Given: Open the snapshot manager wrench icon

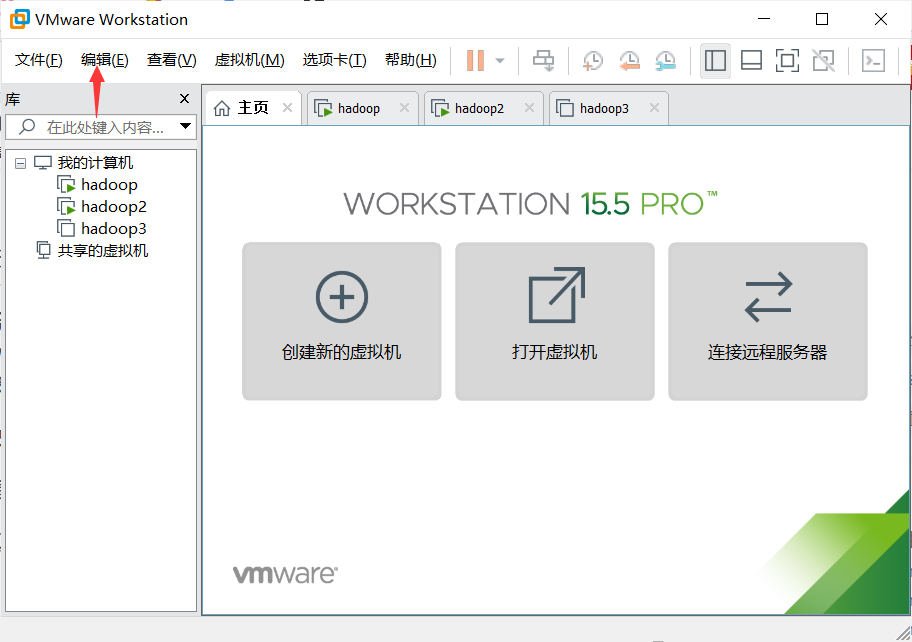Looking at the screenshot, I should click(x=665, y=60).
